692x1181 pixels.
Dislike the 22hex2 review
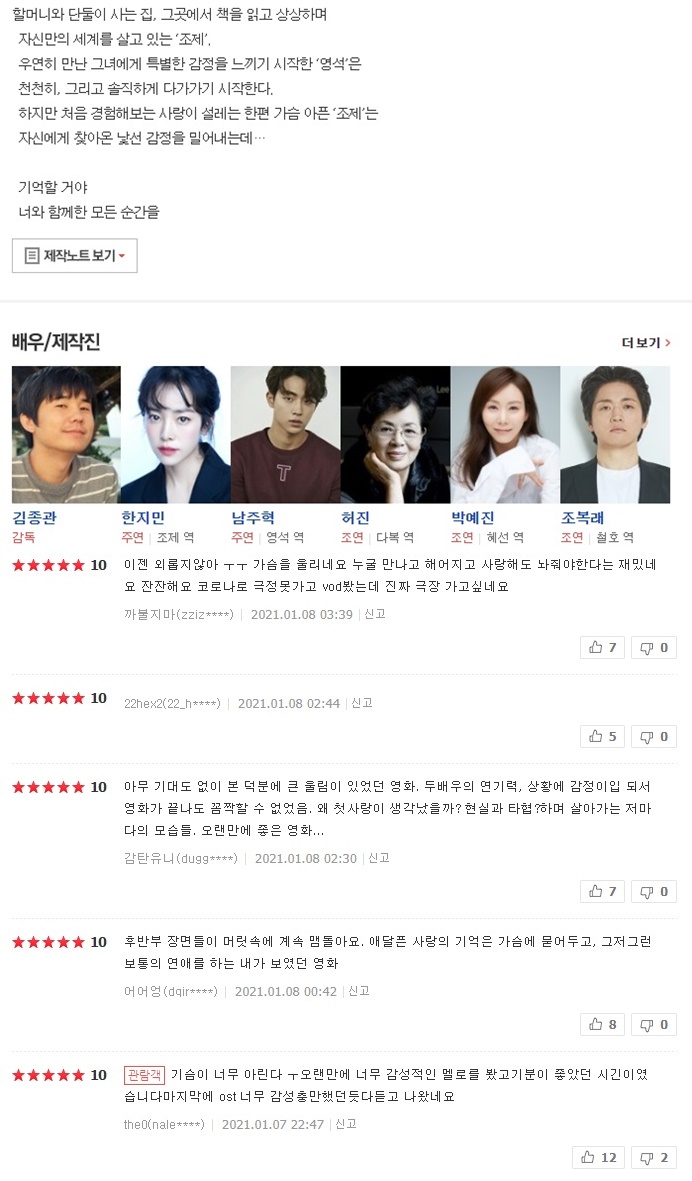[654, 737]
